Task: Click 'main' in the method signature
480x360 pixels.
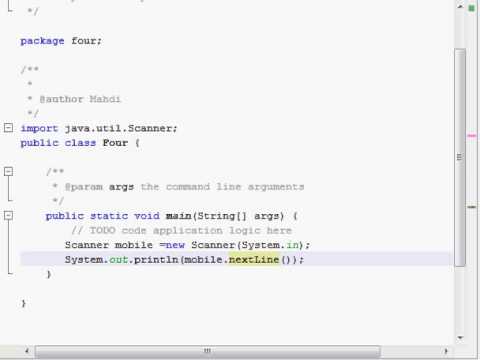Action: pyautogui.click(x=179, y=216)
